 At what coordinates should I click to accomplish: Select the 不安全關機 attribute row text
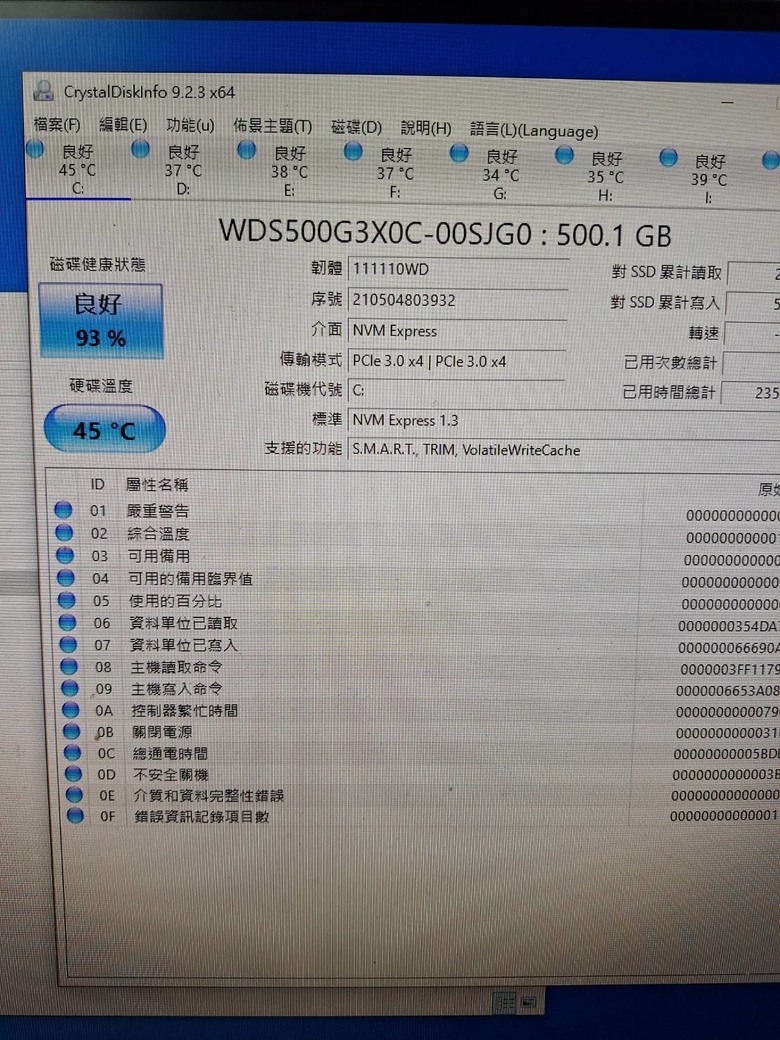click(x=171, y=775)
